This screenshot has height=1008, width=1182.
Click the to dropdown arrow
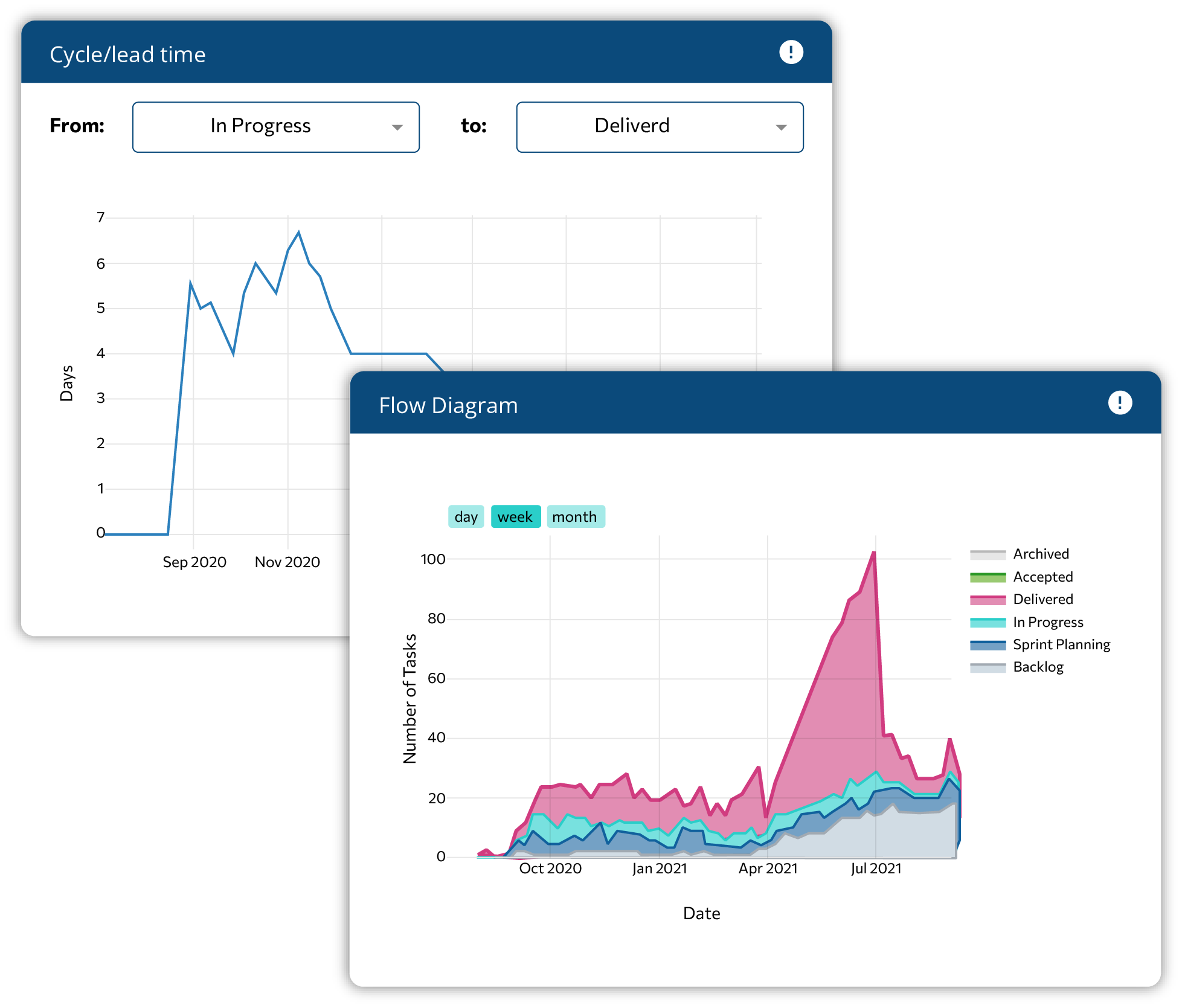tap(781, 127)
